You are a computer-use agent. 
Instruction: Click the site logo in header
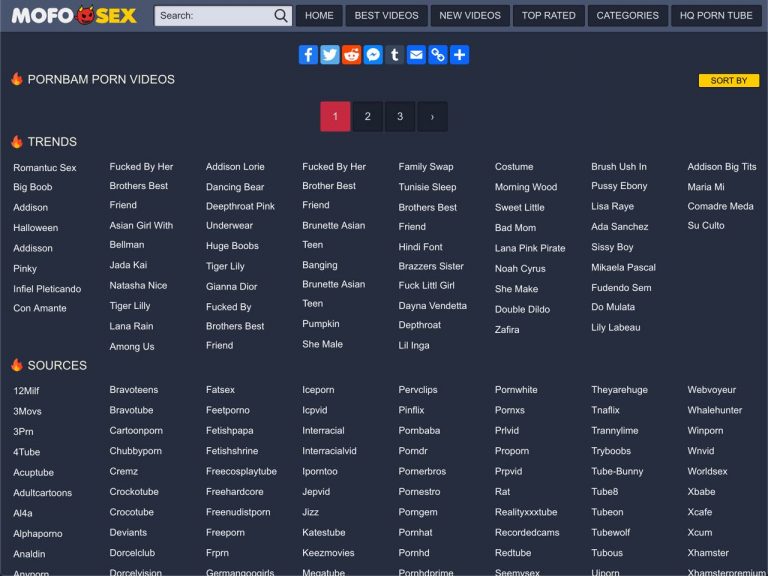pos(74,16)
